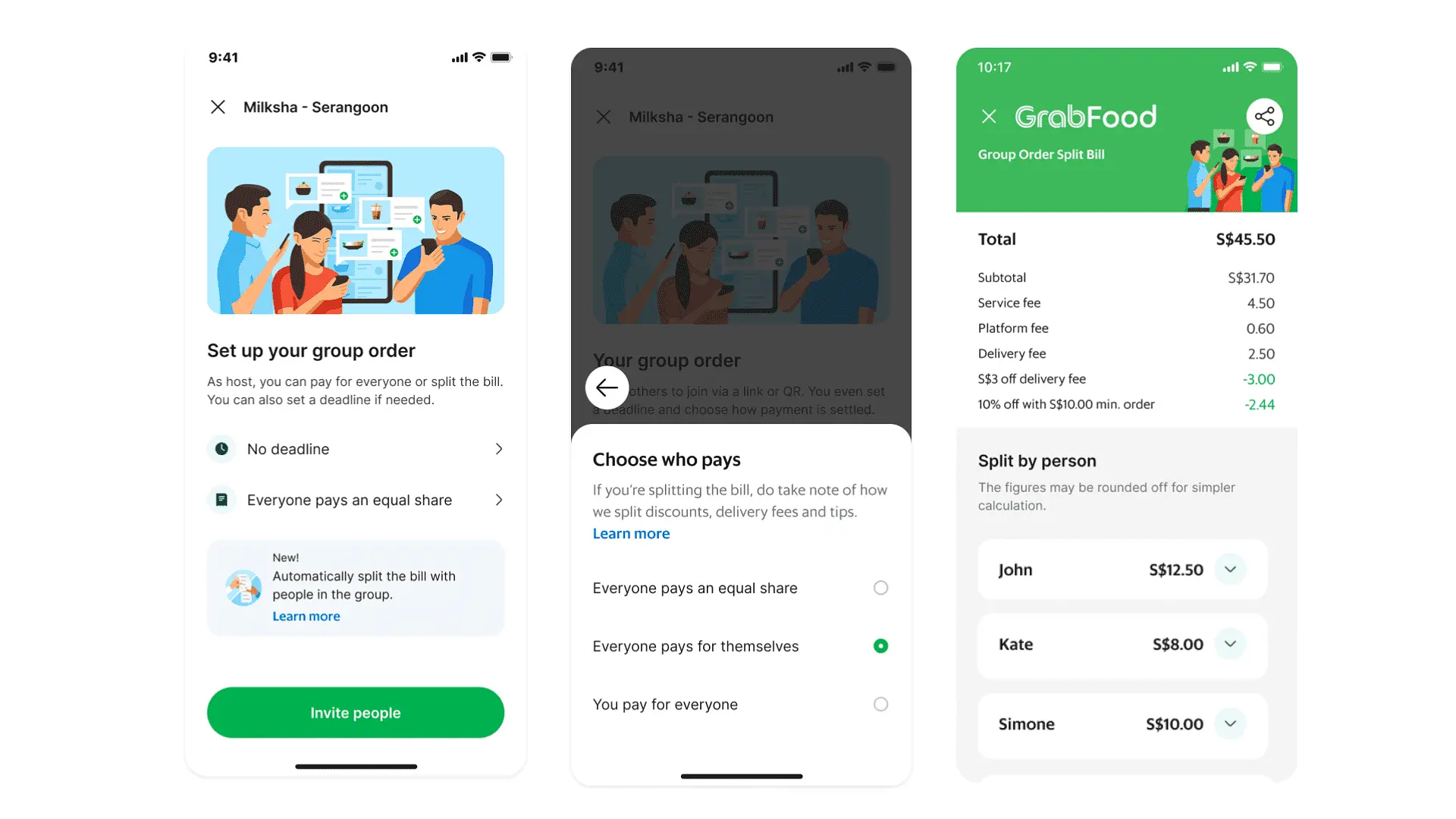1456x819 pixels.
Task: Tap the share icon on GrabFood header
Action: [1263, 115]
